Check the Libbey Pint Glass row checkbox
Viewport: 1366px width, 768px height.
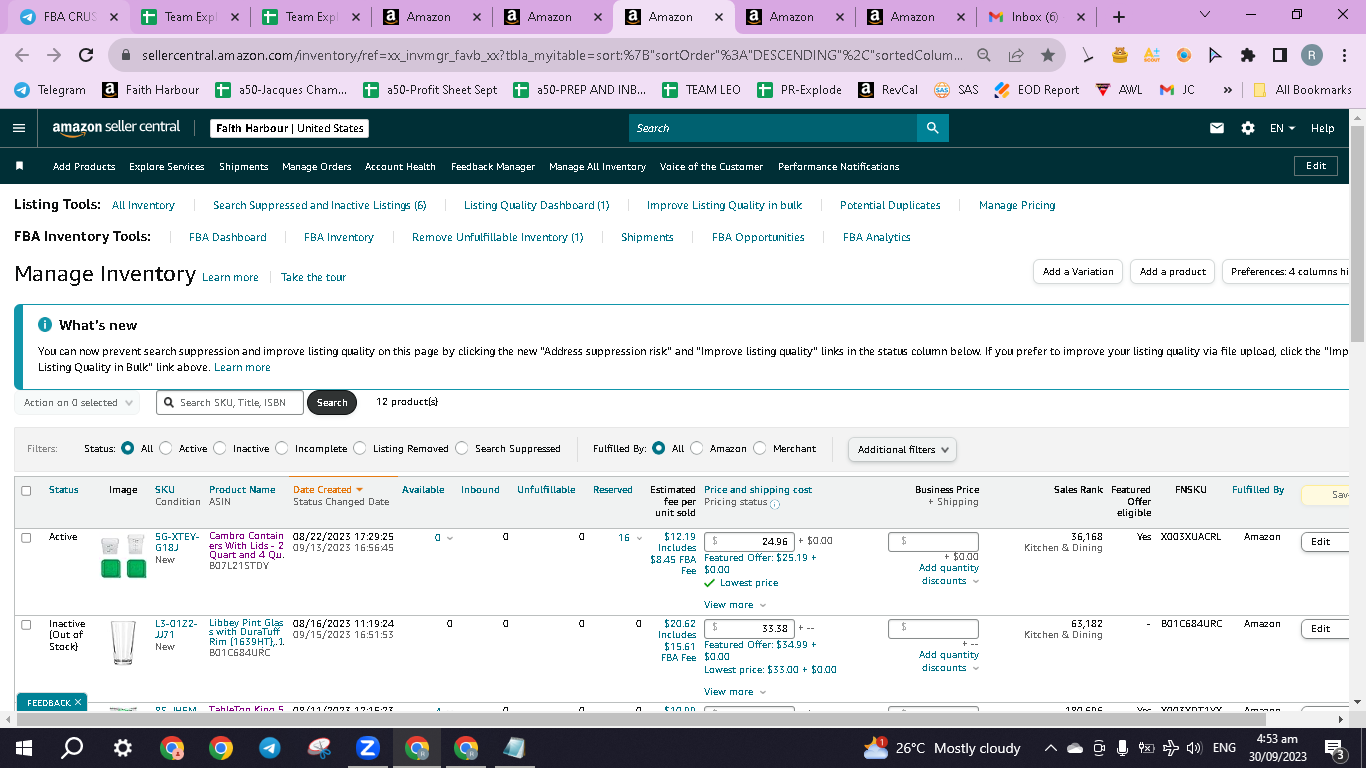tap(26, 624)
